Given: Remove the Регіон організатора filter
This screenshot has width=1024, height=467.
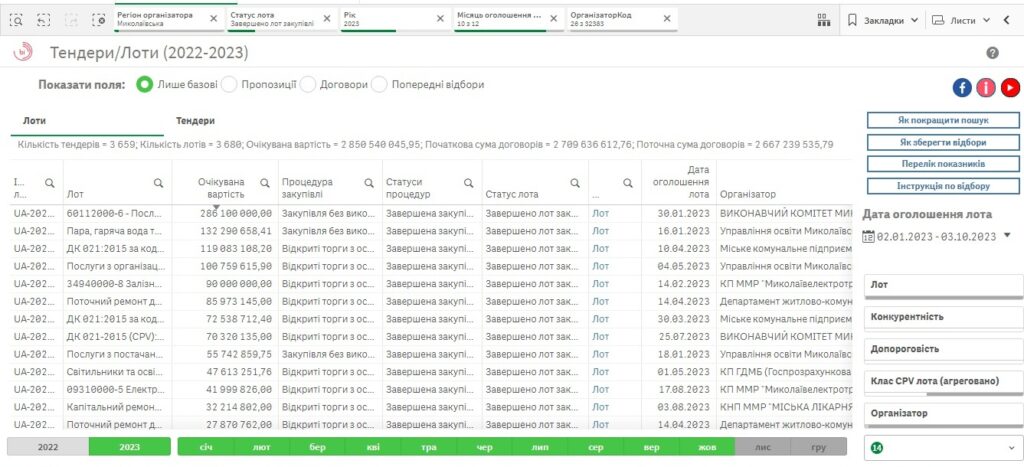Looking at the screenshot, I should point(214,18).
